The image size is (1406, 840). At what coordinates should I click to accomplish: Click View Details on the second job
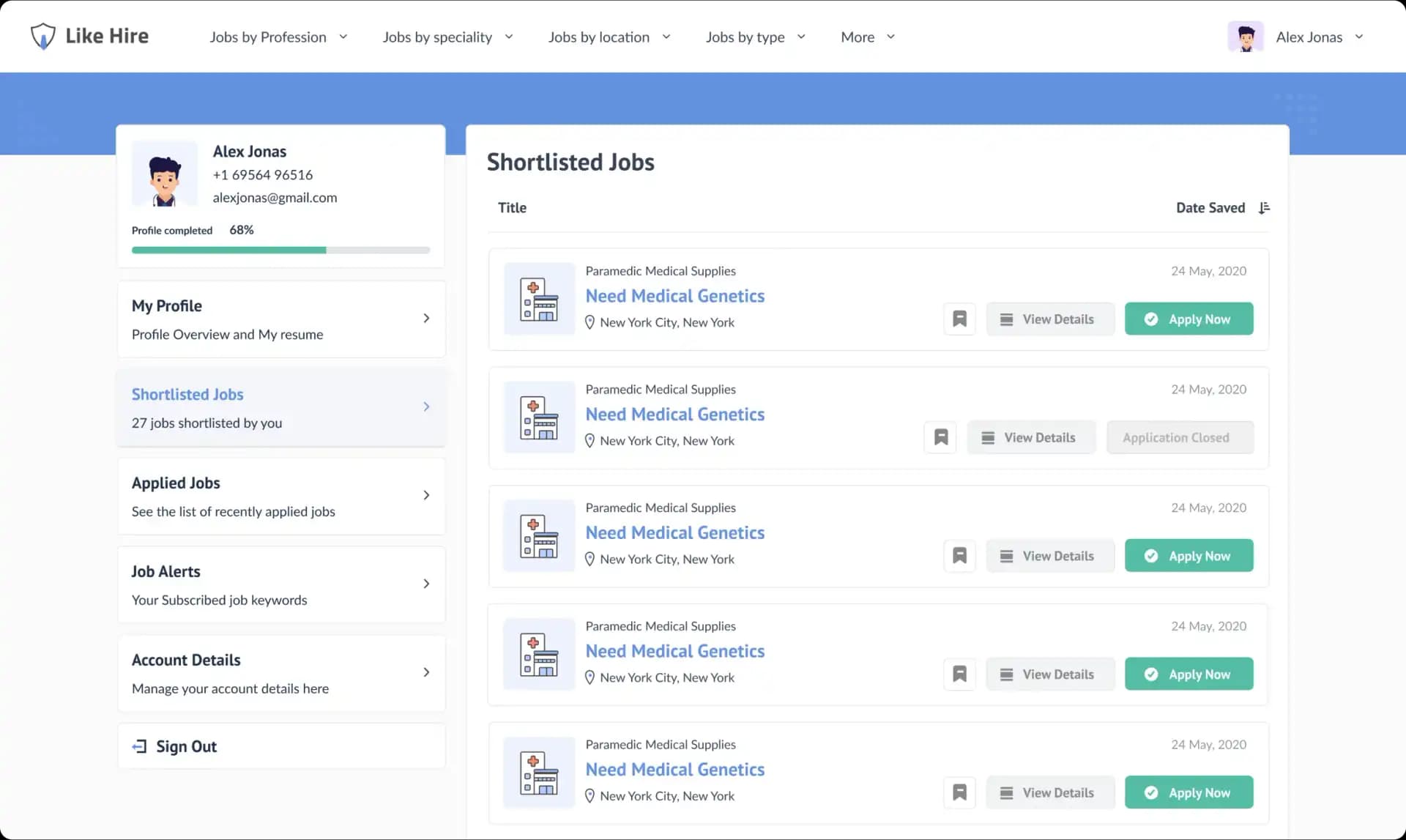1031,436
